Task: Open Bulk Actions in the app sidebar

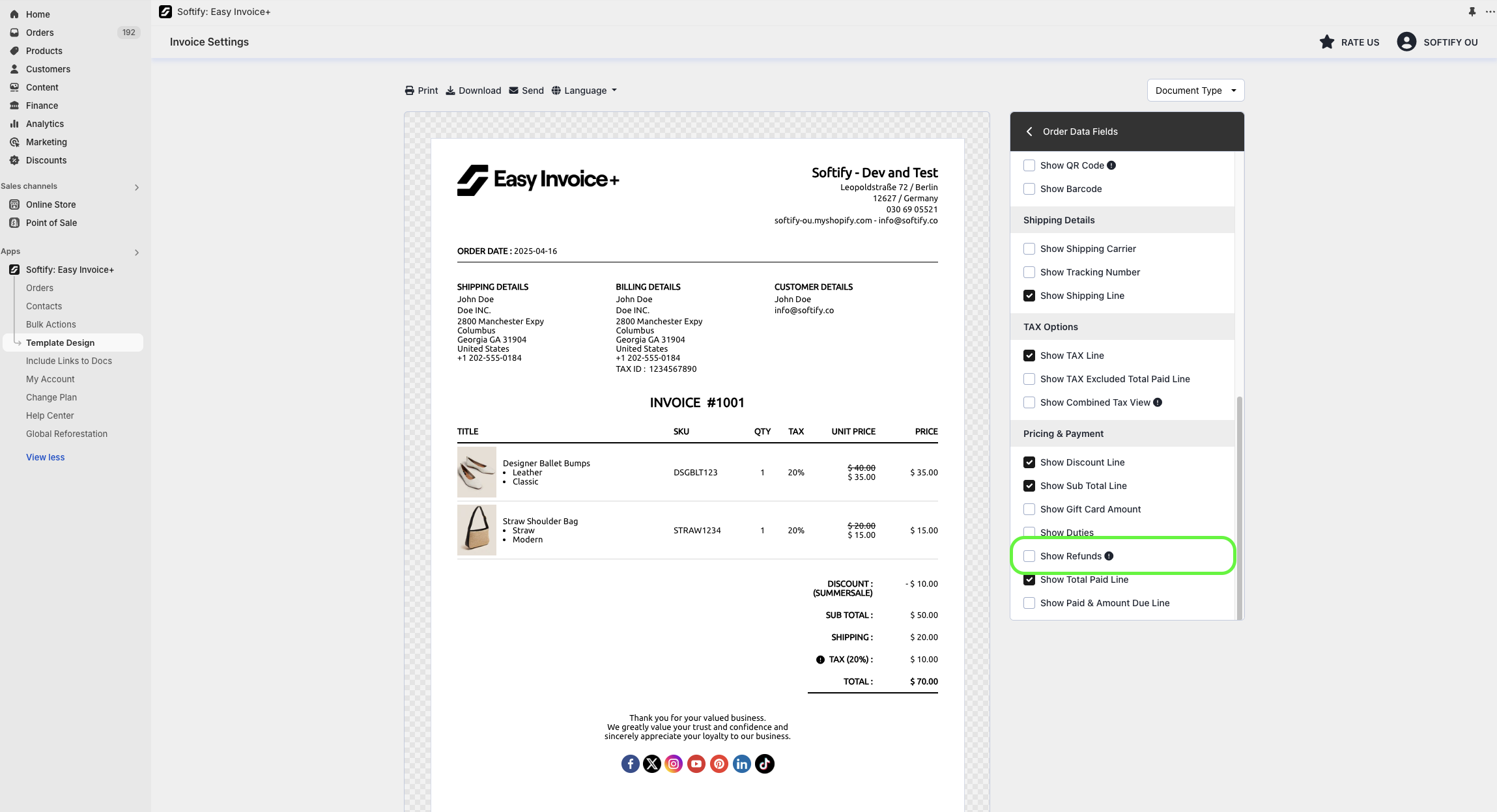Action: [51, 324]
